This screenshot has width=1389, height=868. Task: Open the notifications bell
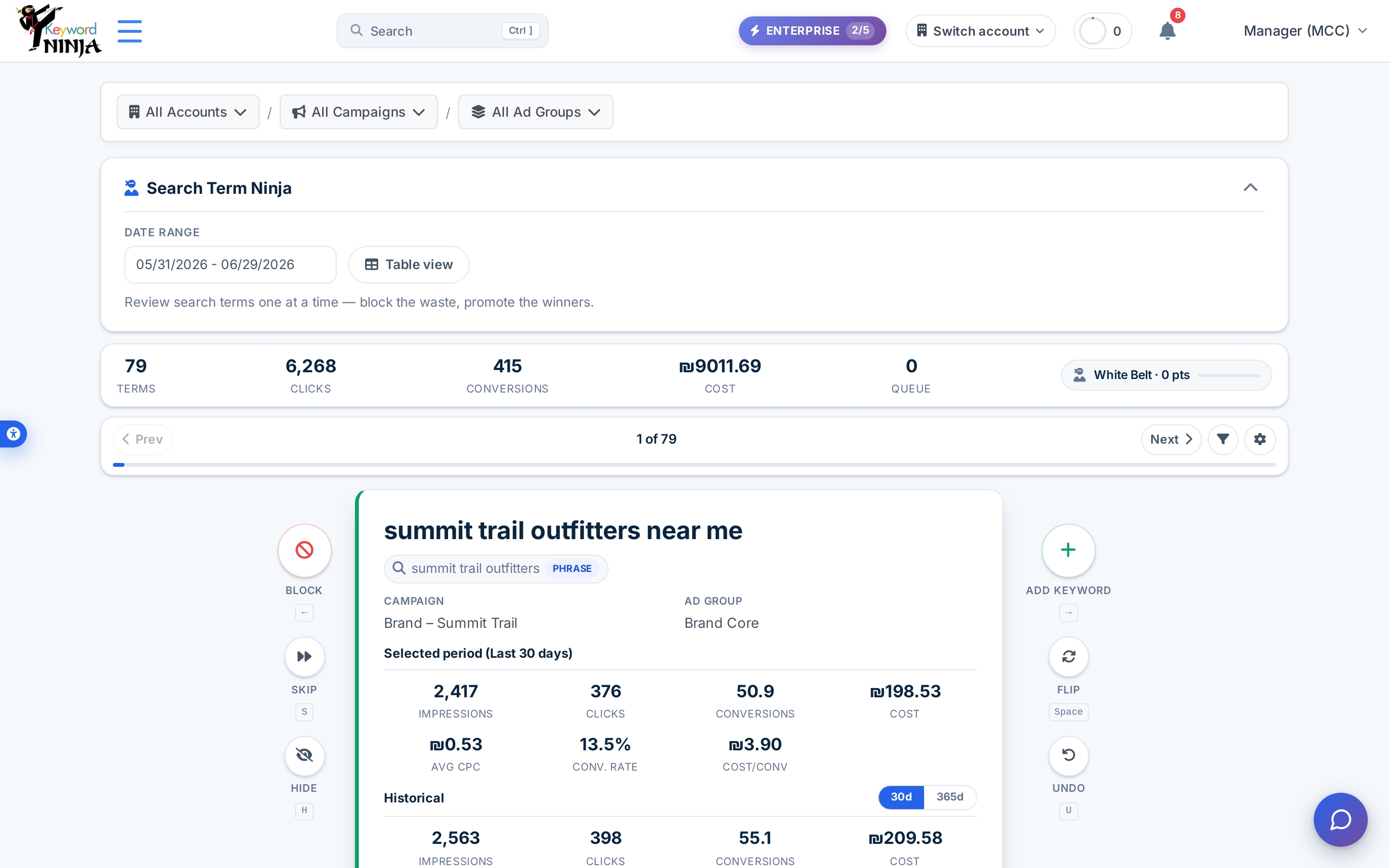pos(1167,31)
